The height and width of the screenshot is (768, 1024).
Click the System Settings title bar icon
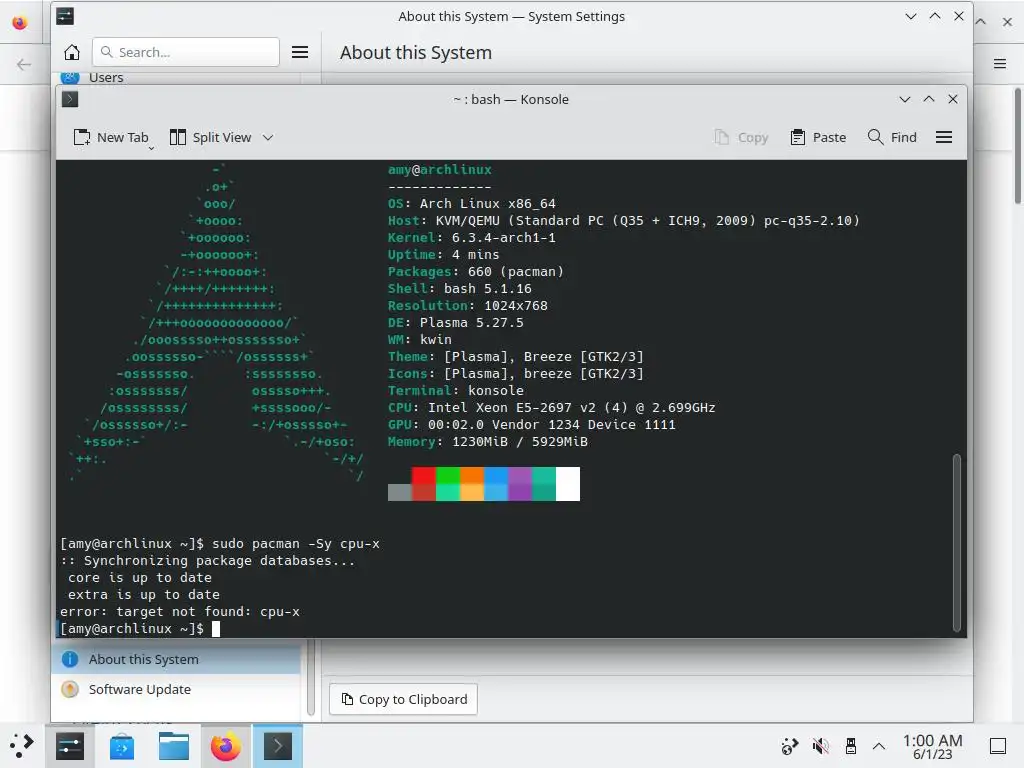(65, 16)
